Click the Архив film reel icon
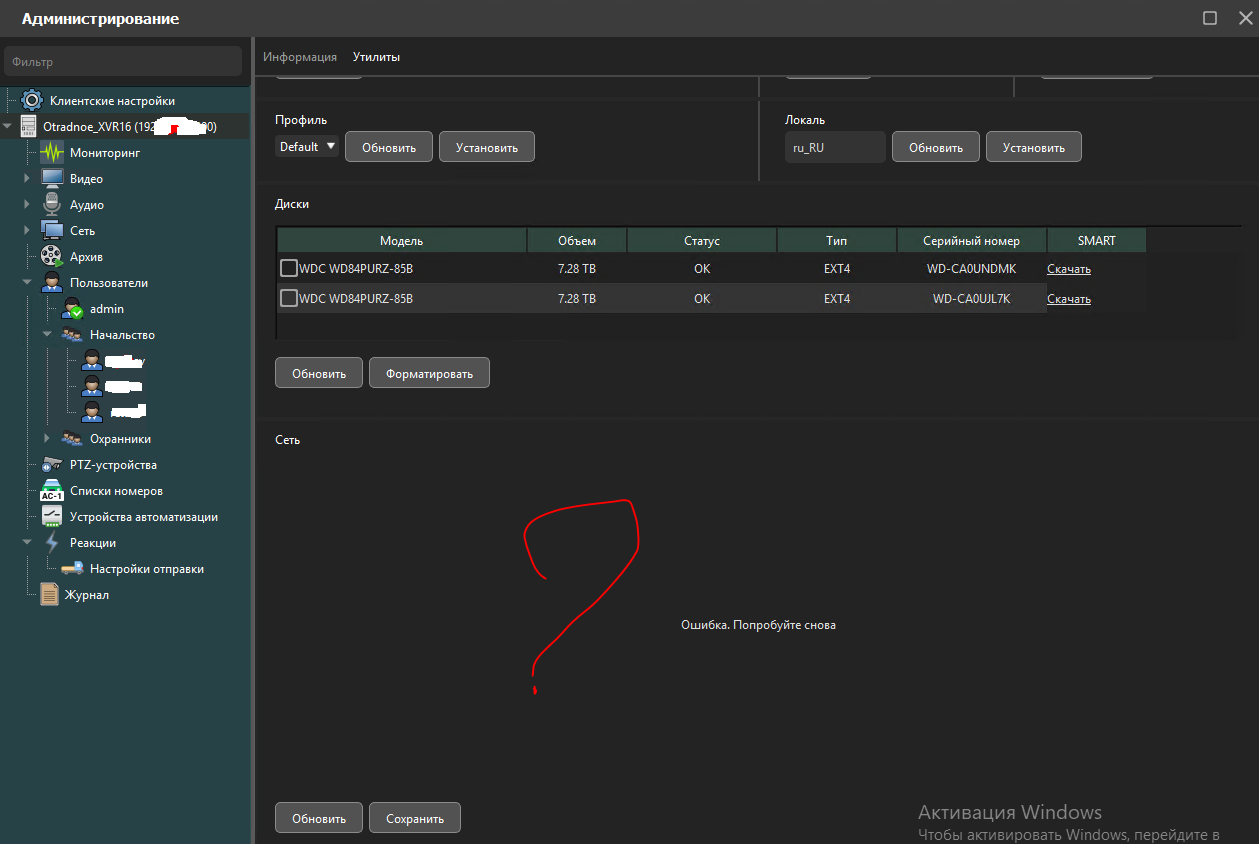 point(52,257)
